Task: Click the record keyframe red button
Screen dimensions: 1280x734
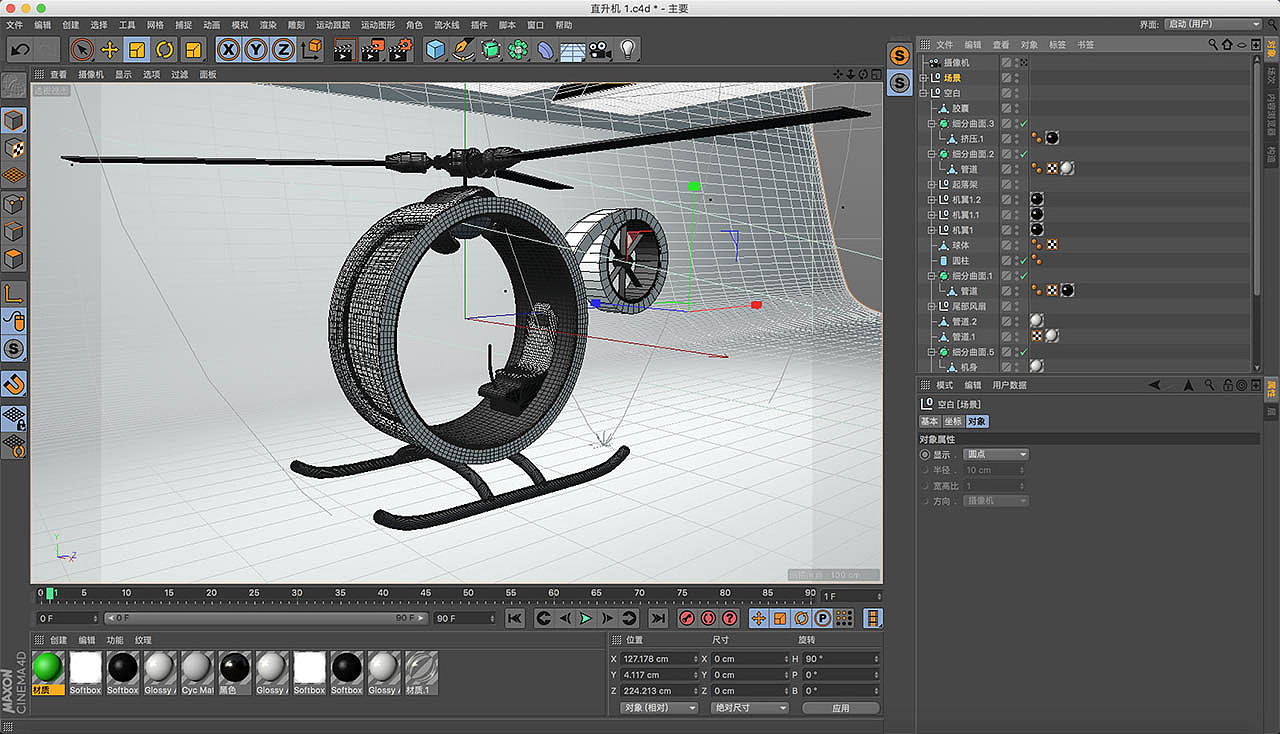Action: click(687, 619)
